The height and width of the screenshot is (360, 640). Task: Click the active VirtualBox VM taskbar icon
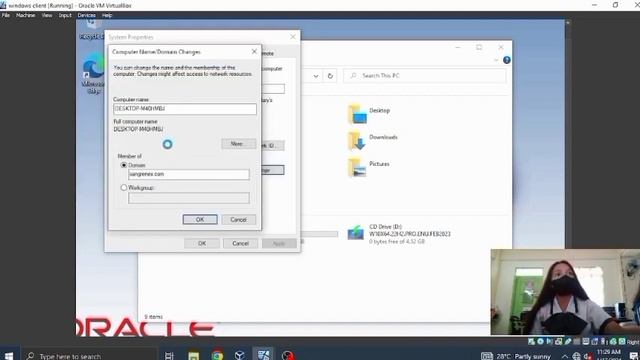(264, 355)
